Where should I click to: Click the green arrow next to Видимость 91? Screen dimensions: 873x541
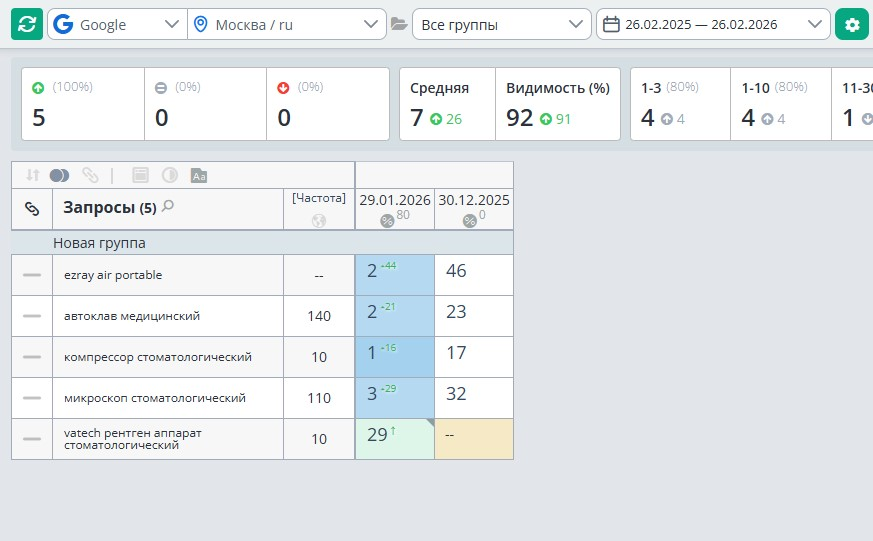click(546, 119)
